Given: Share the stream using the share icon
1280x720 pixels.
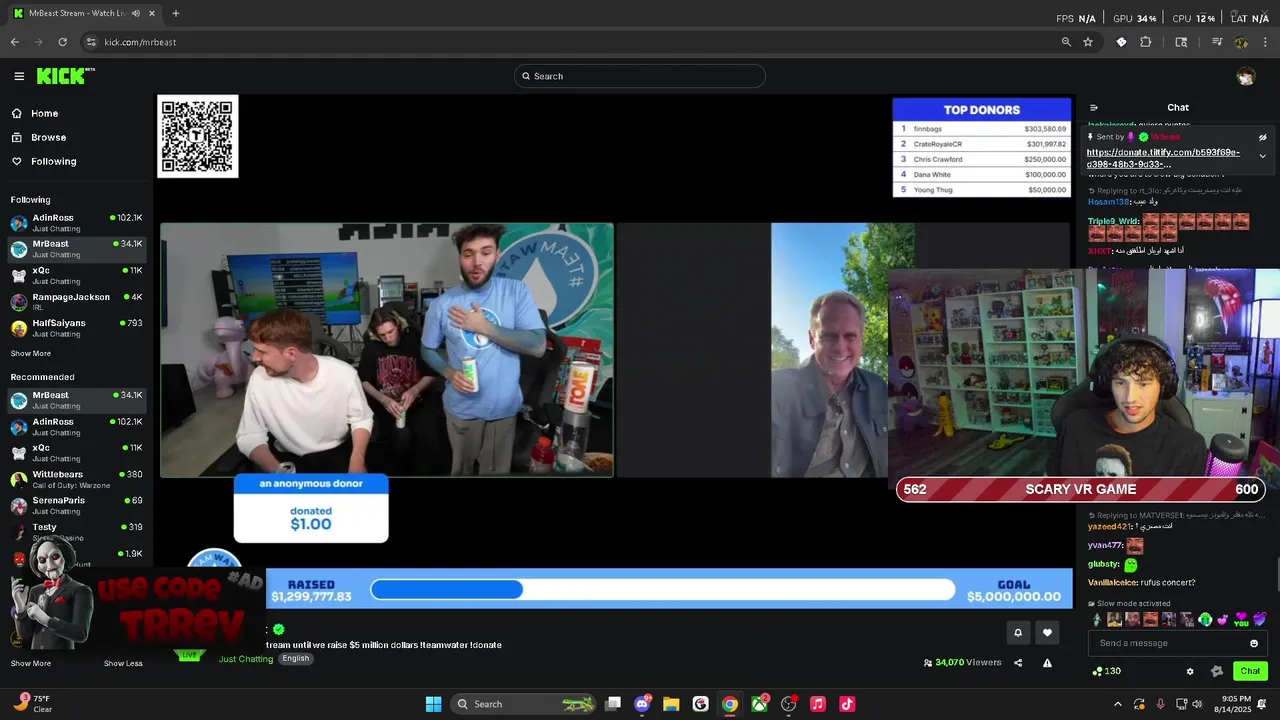Looking at the screenshot, I should [1018, 662].
